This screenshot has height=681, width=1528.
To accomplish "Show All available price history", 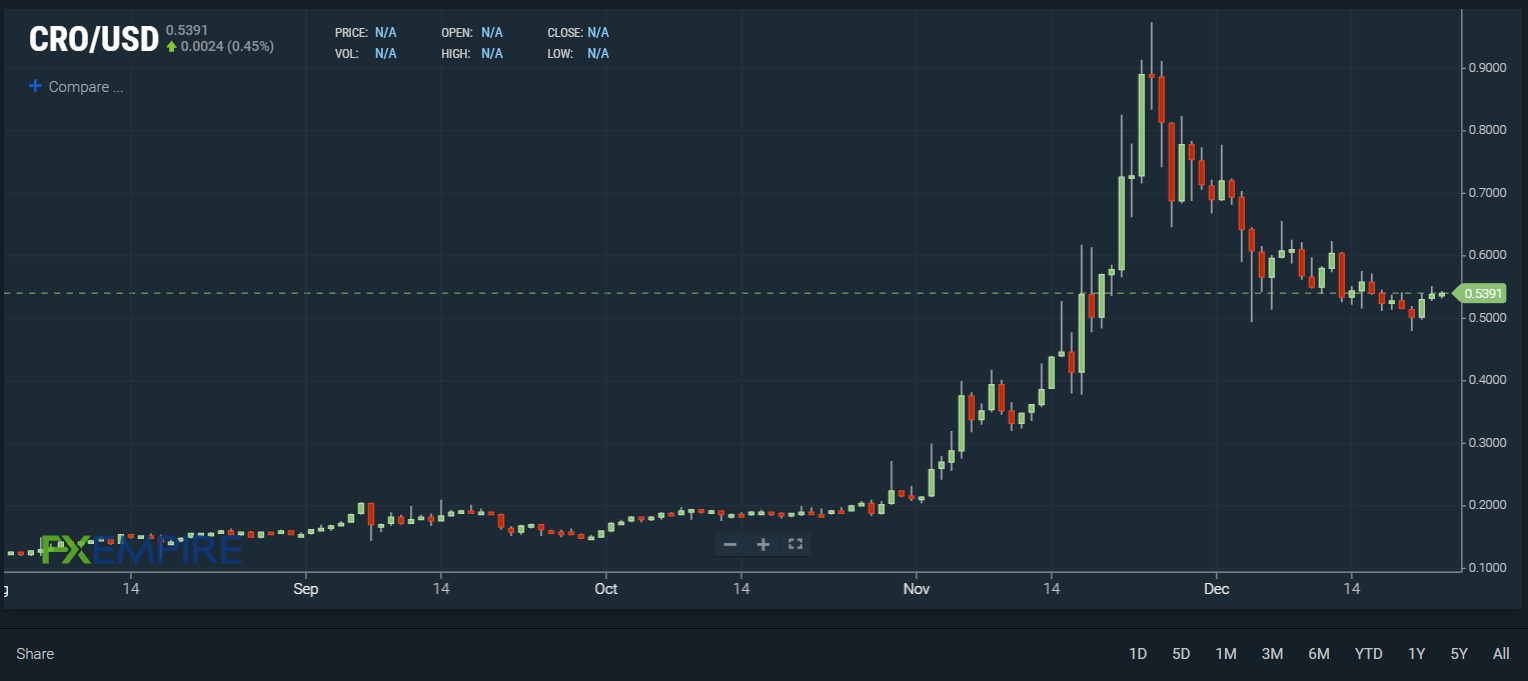I will click(x=1501, y=654).
